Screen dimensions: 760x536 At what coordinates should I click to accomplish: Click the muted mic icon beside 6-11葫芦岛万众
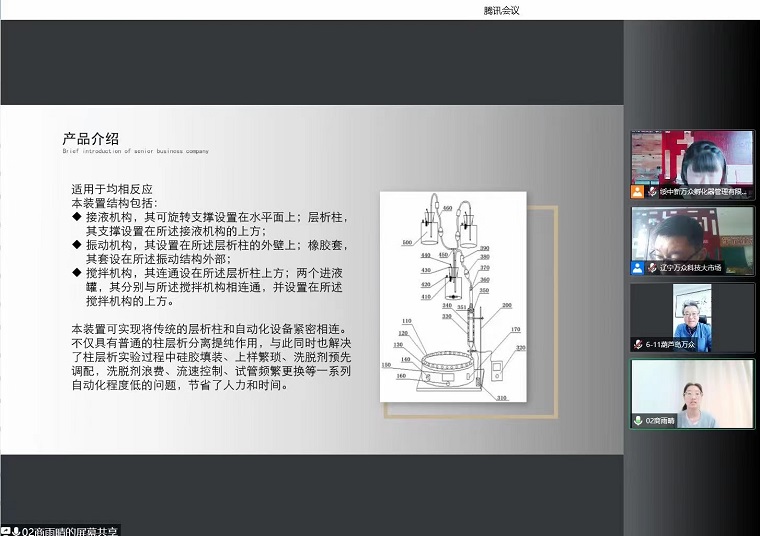pyautogui.click(x=638, y=344)
